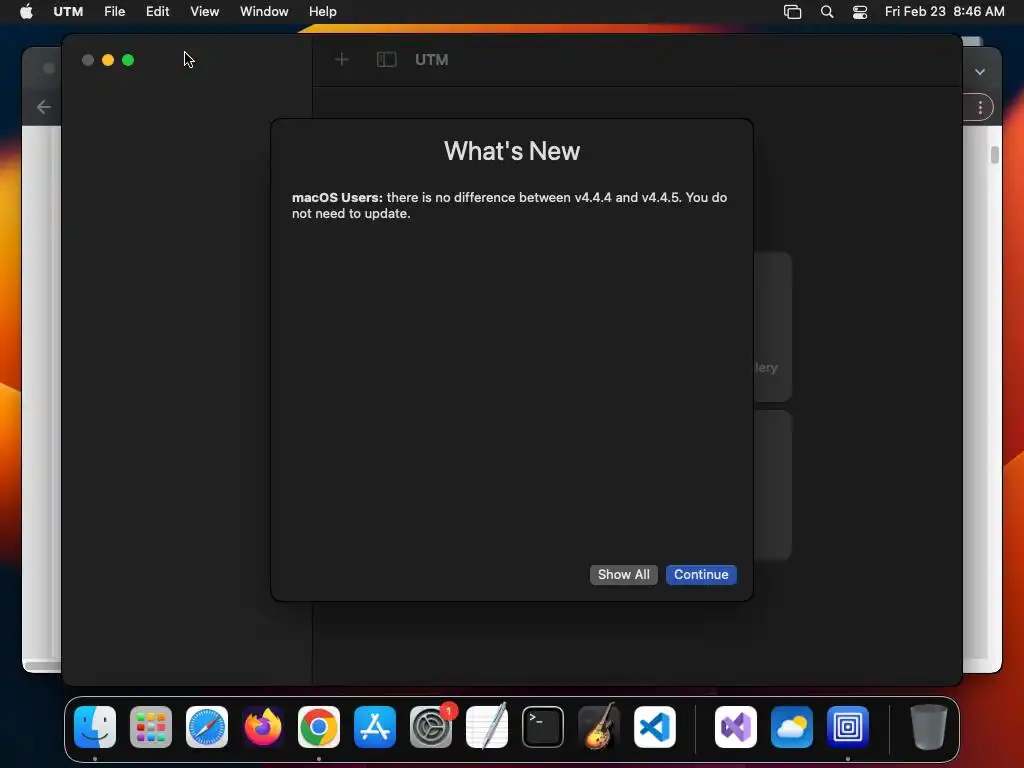Image resolution: width=1024 pixels, height=768 pixels.
Task: Open the UTM application menu
Action: (68, 12)
